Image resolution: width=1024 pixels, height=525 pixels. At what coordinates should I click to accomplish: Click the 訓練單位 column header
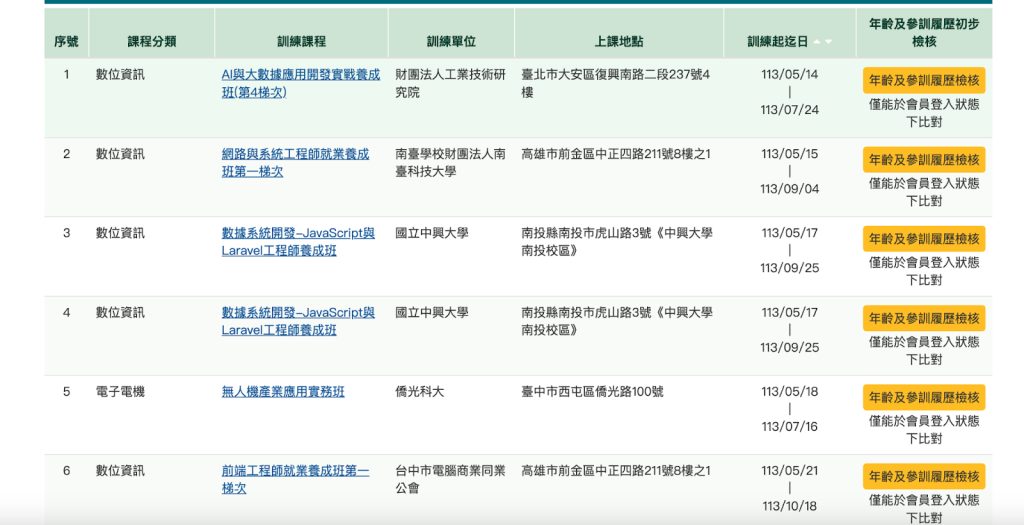click(x=450, y=42)
